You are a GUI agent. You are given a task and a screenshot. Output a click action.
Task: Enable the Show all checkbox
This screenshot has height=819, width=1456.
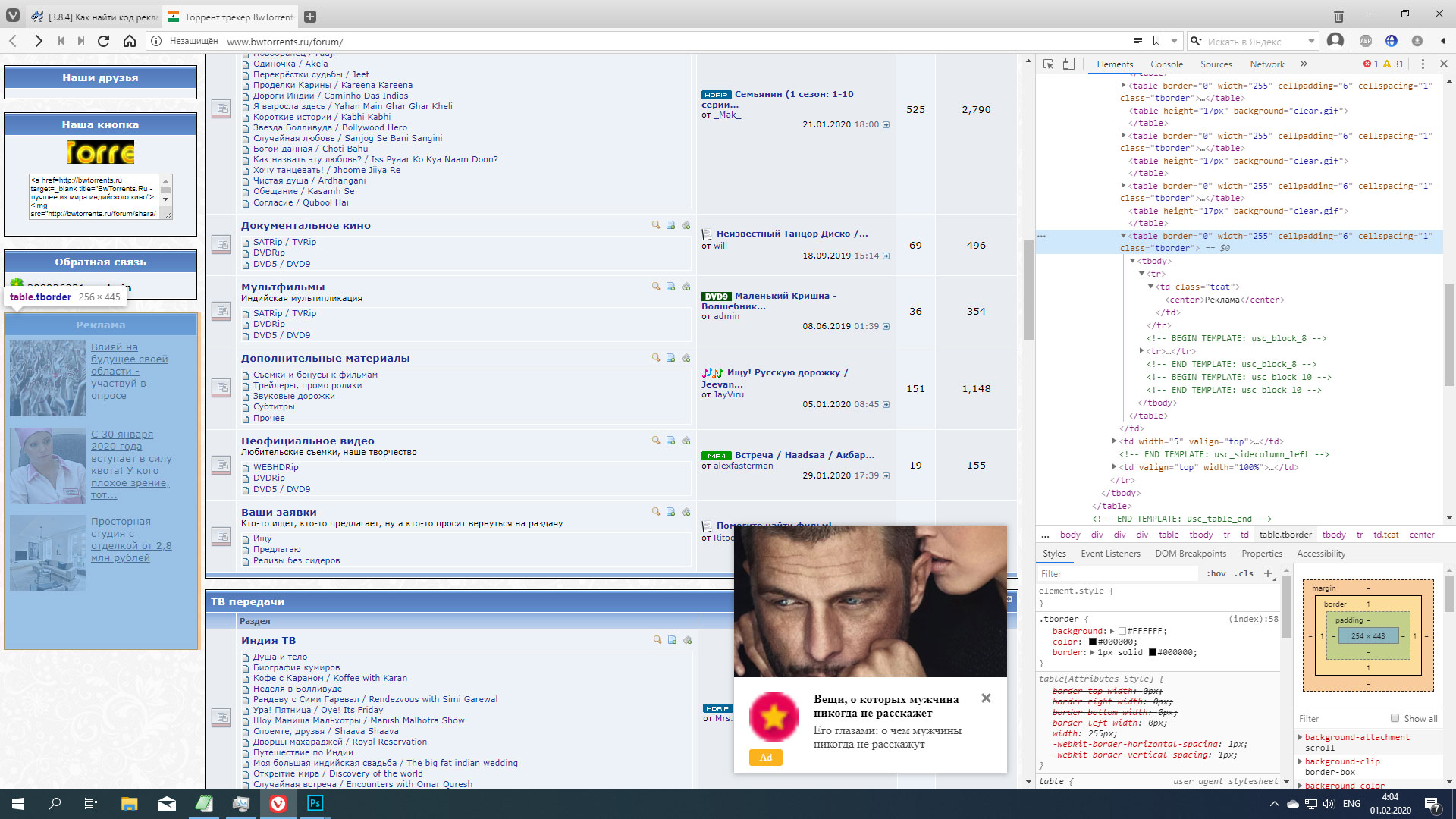pos(1395,718)
